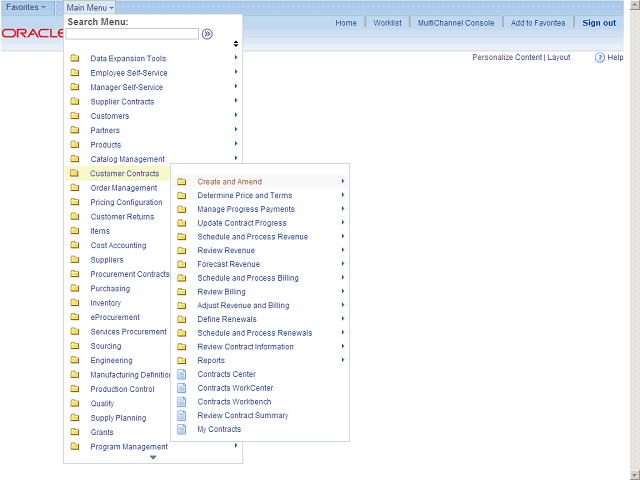Viewport: 640px width, 480px height.
Task: Open the Favorites dropdown
Action: coord(26,7)
